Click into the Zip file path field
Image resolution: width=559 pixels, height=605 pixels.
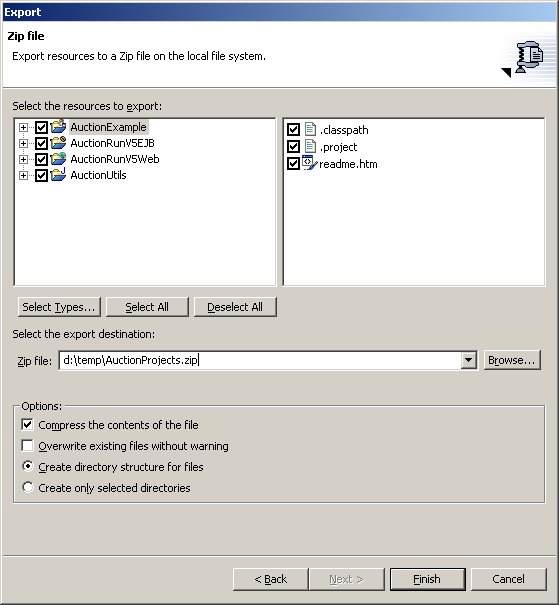pyautogui.click(x=260, y=360)
